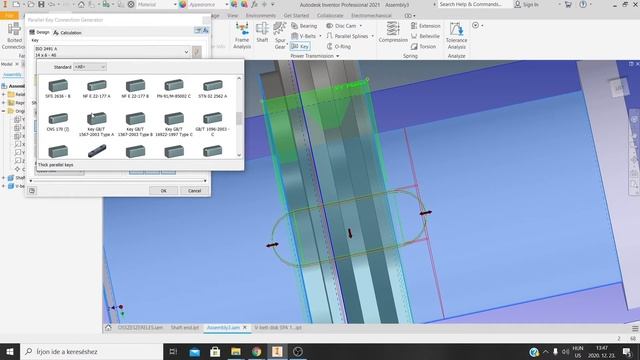
Task: Open the V-Belts generator
Action: (x=304, y=36)
